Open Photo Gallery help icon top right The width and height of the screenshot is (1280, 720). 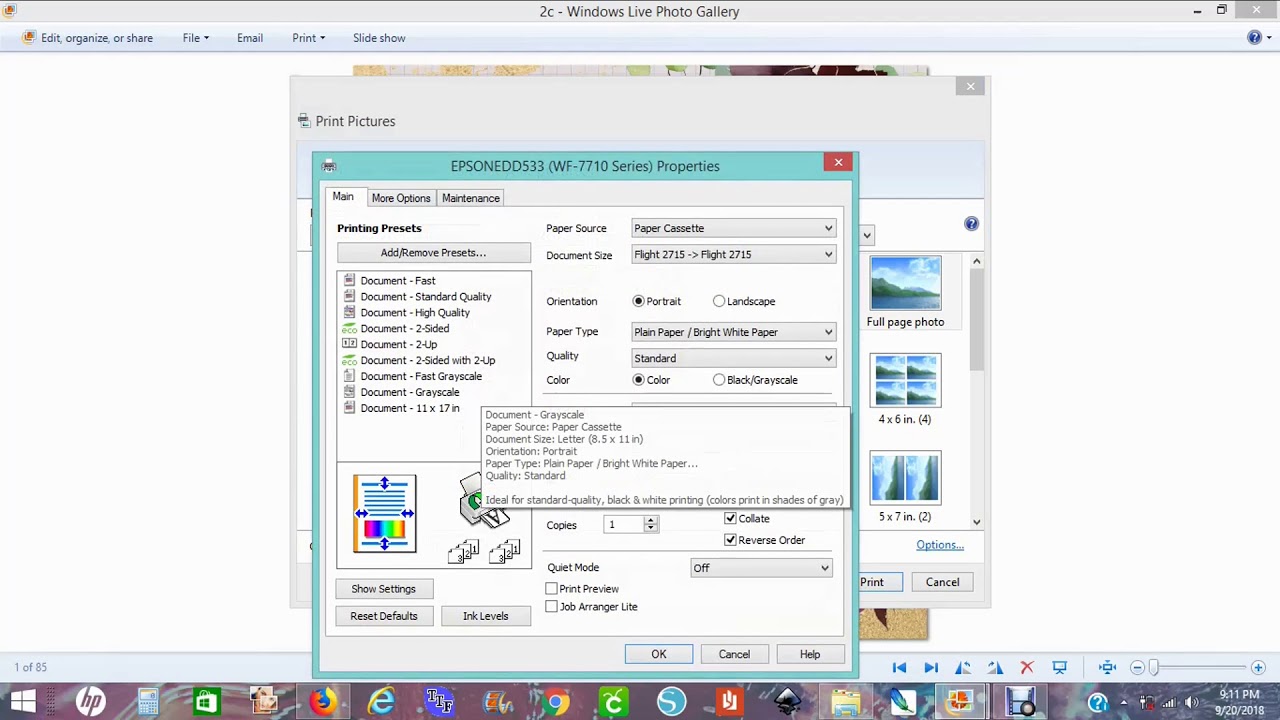pos(1254,37)
